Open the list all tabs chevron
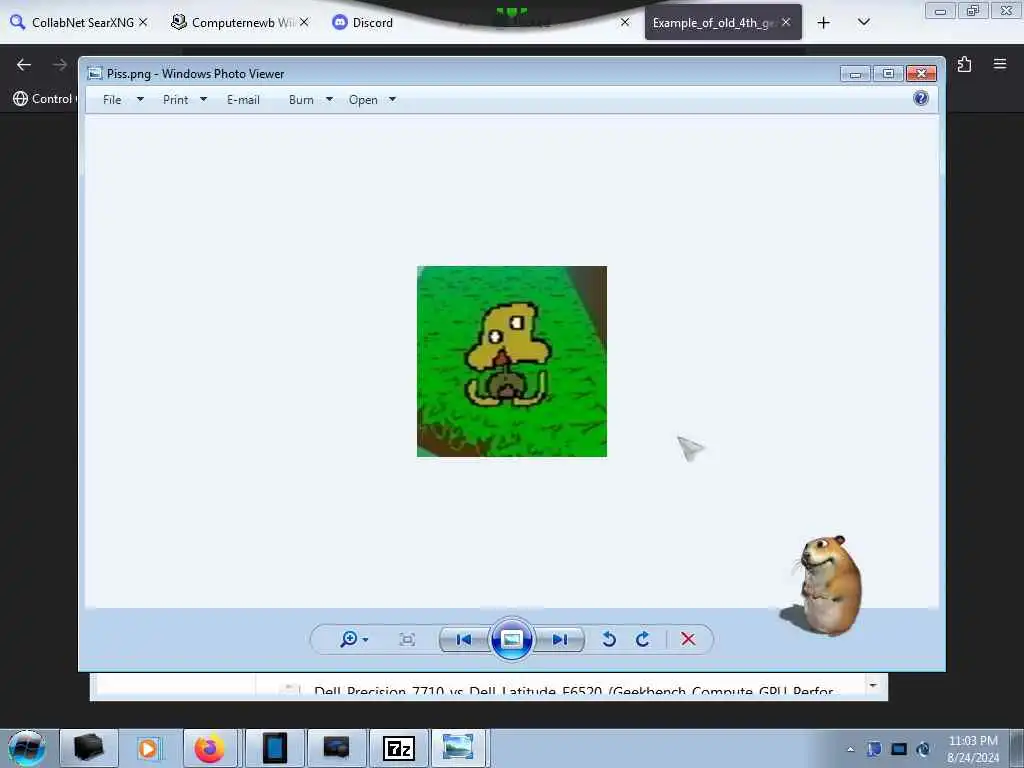Screen dimensions: 1024x768 click(x=863, y=22)
